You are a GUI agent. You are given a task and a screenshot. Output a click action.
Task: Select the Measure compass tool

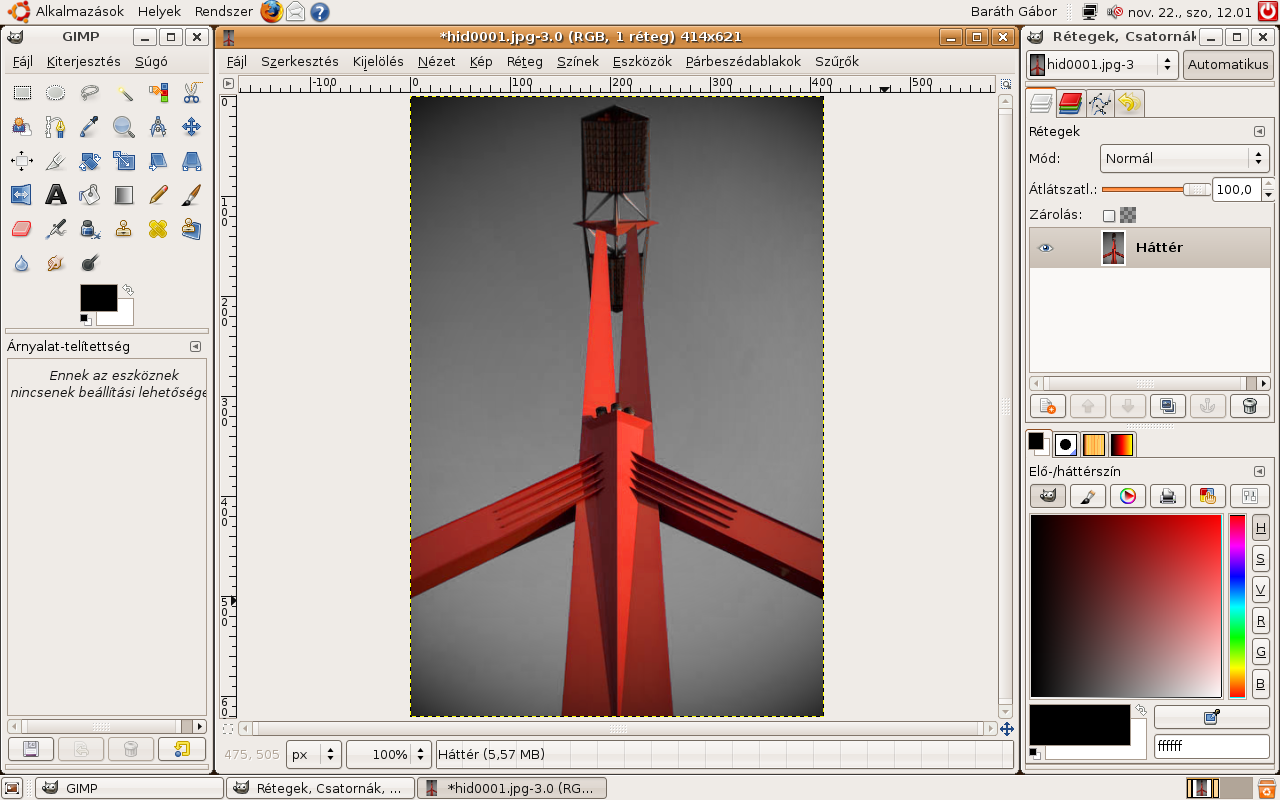(158, 127)
